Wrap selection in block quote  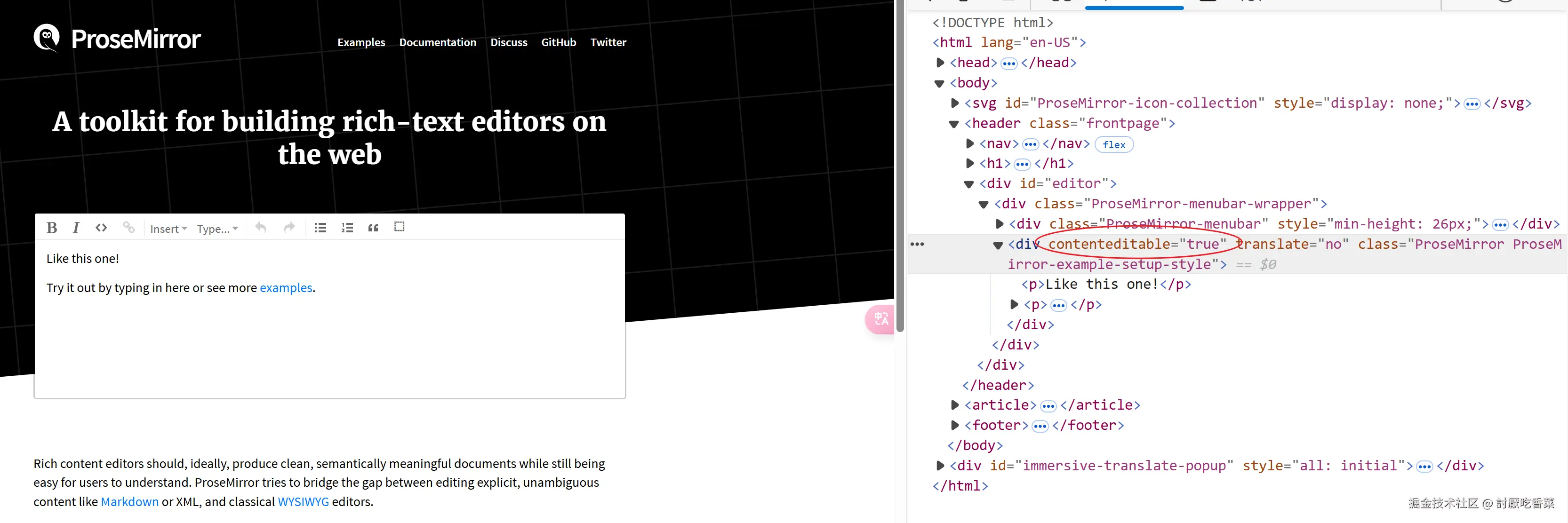373,228
